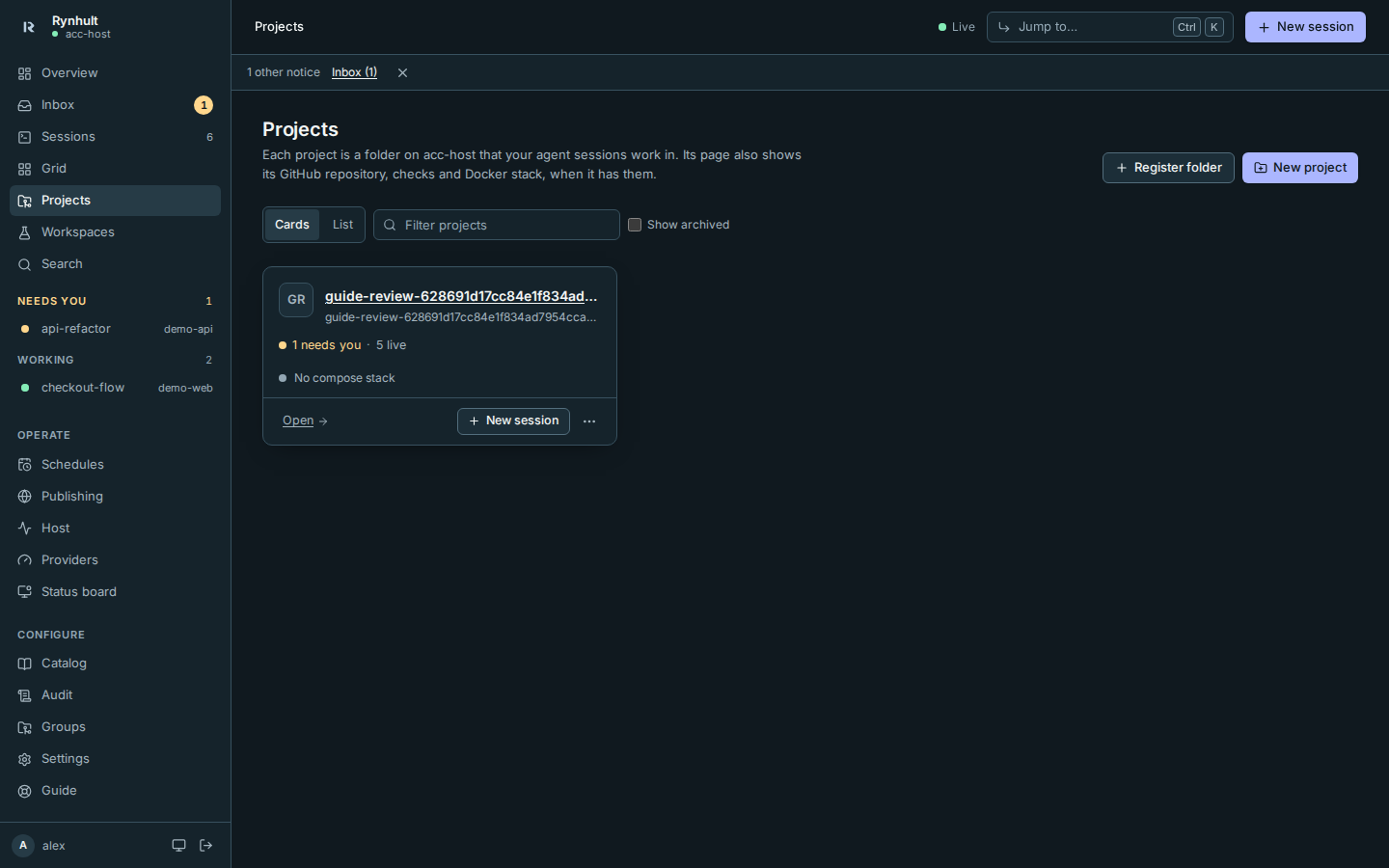The image size is (1389, 868).
Task: Click the Jump to command box
Action: point(1110,27)
